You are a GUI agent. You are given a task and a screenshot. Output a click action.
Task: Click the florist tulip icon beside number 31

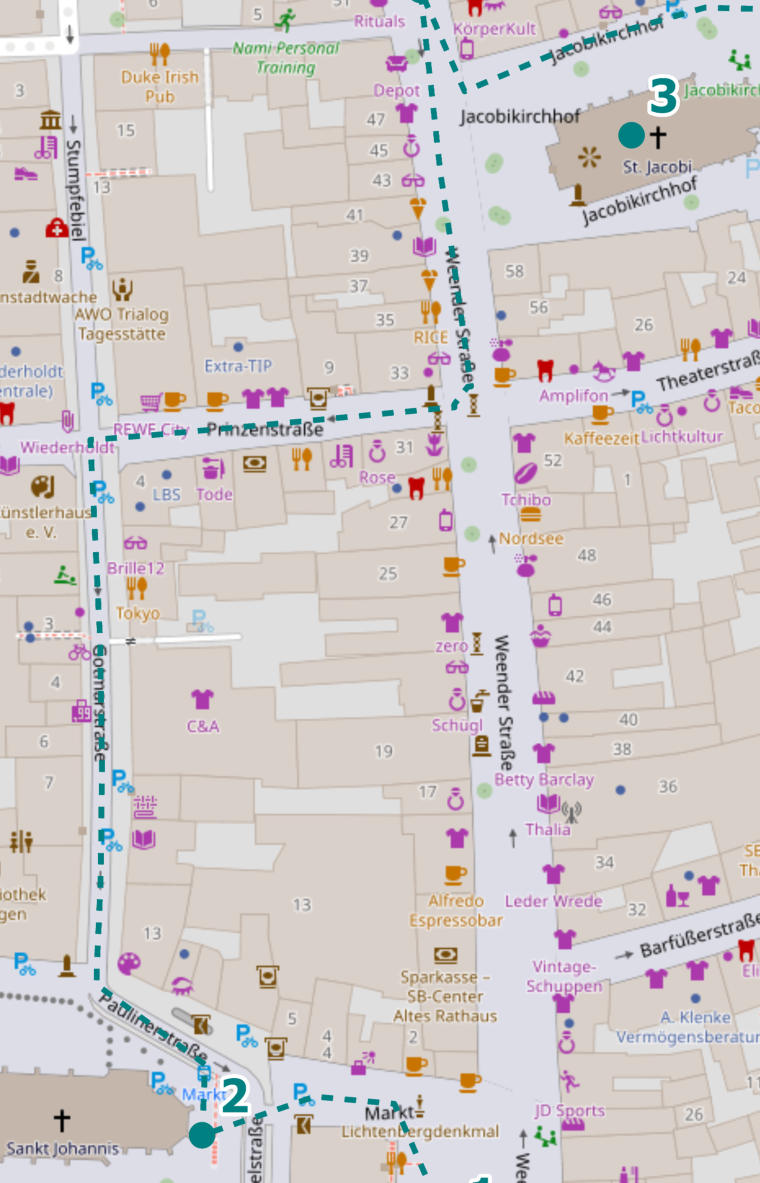coord(434,445)
